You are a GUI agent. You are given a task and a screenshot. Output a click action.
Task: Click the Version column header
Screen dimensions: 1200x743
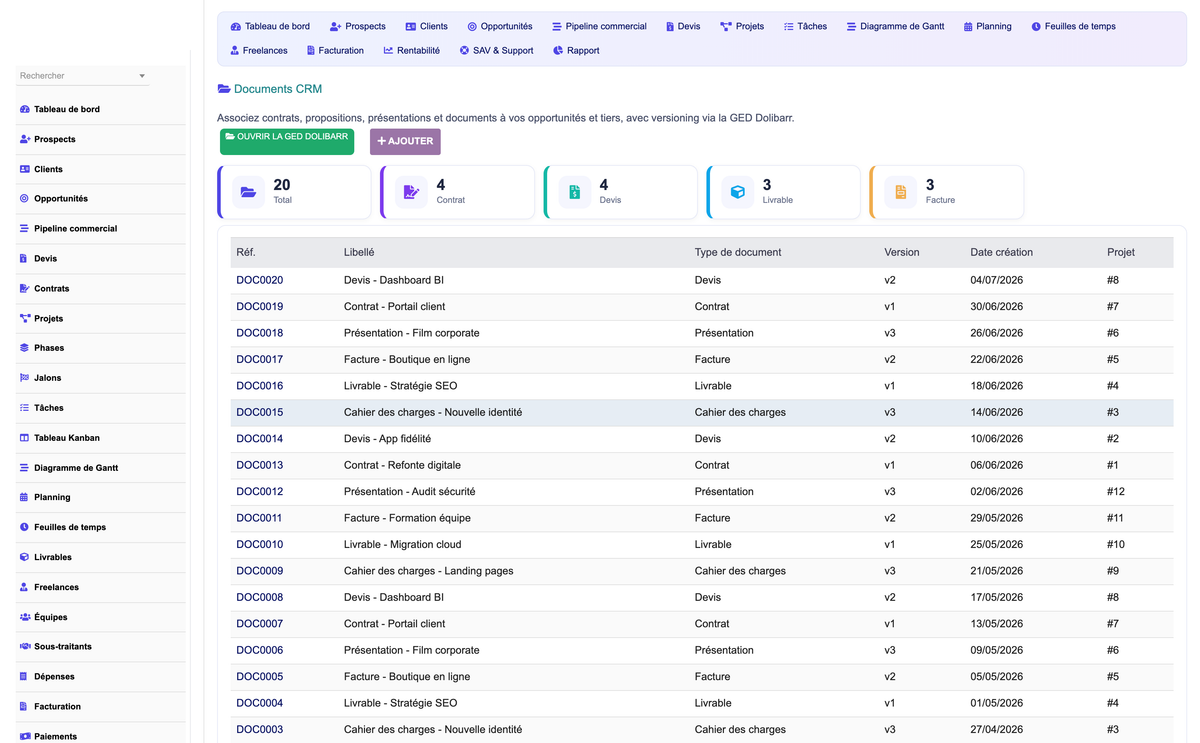902,252
